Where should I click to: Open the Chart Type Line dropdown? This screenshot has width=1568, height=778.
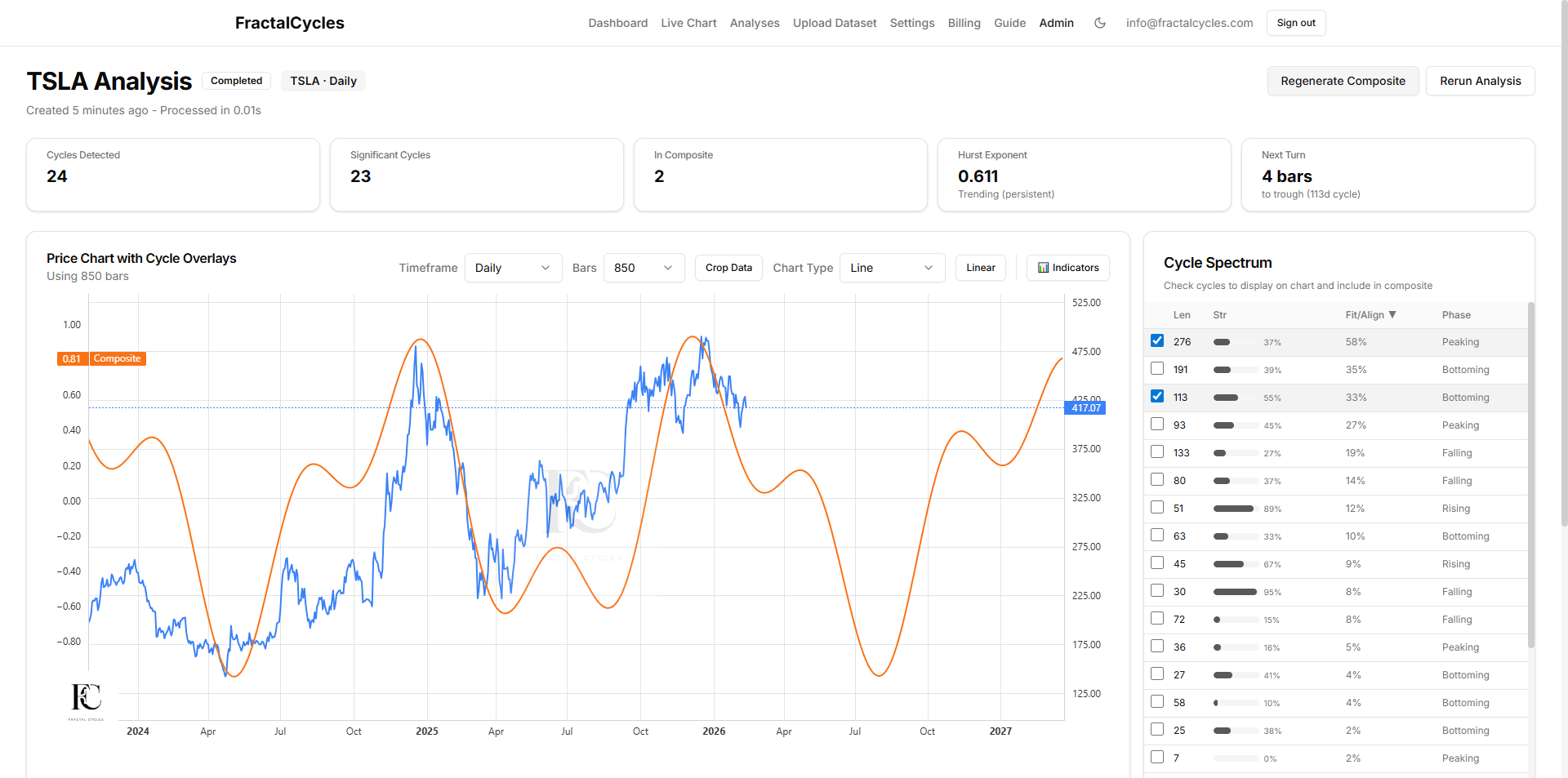click(892, 268)
